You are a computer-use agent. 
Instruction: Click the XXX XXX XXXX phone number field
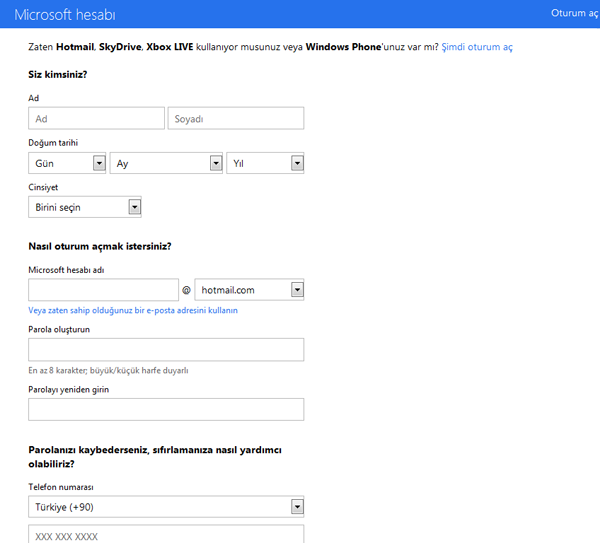point(166,535)
